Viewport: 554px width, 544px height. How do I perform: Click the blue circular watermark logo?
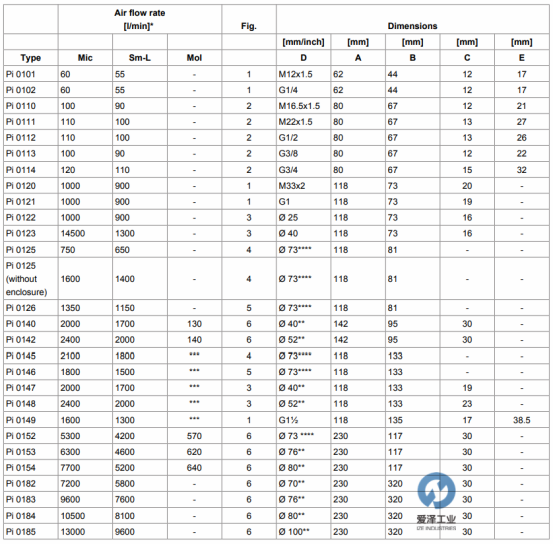coord(436,491)
